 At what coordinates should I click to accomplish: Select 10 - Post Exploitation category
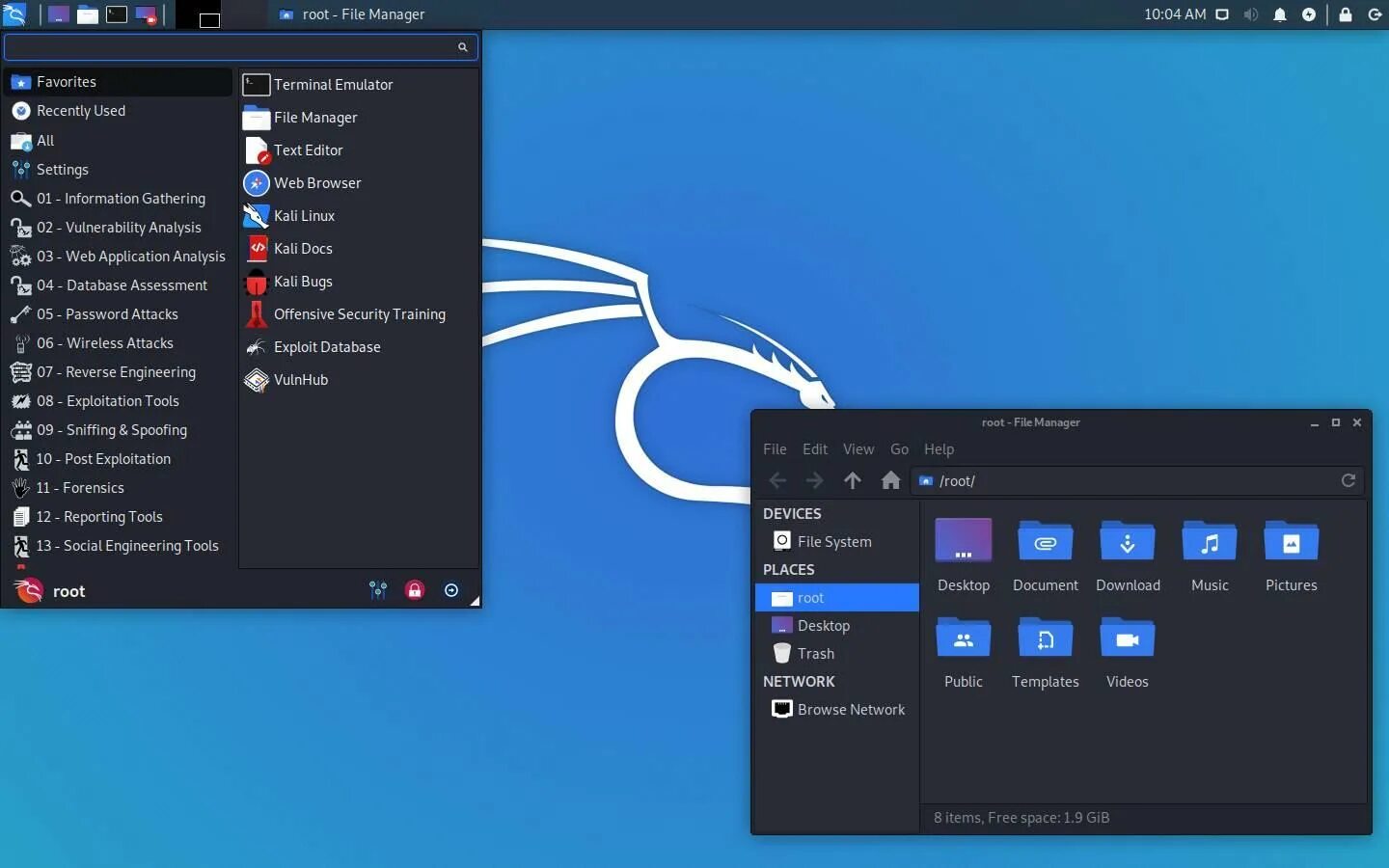119,459
